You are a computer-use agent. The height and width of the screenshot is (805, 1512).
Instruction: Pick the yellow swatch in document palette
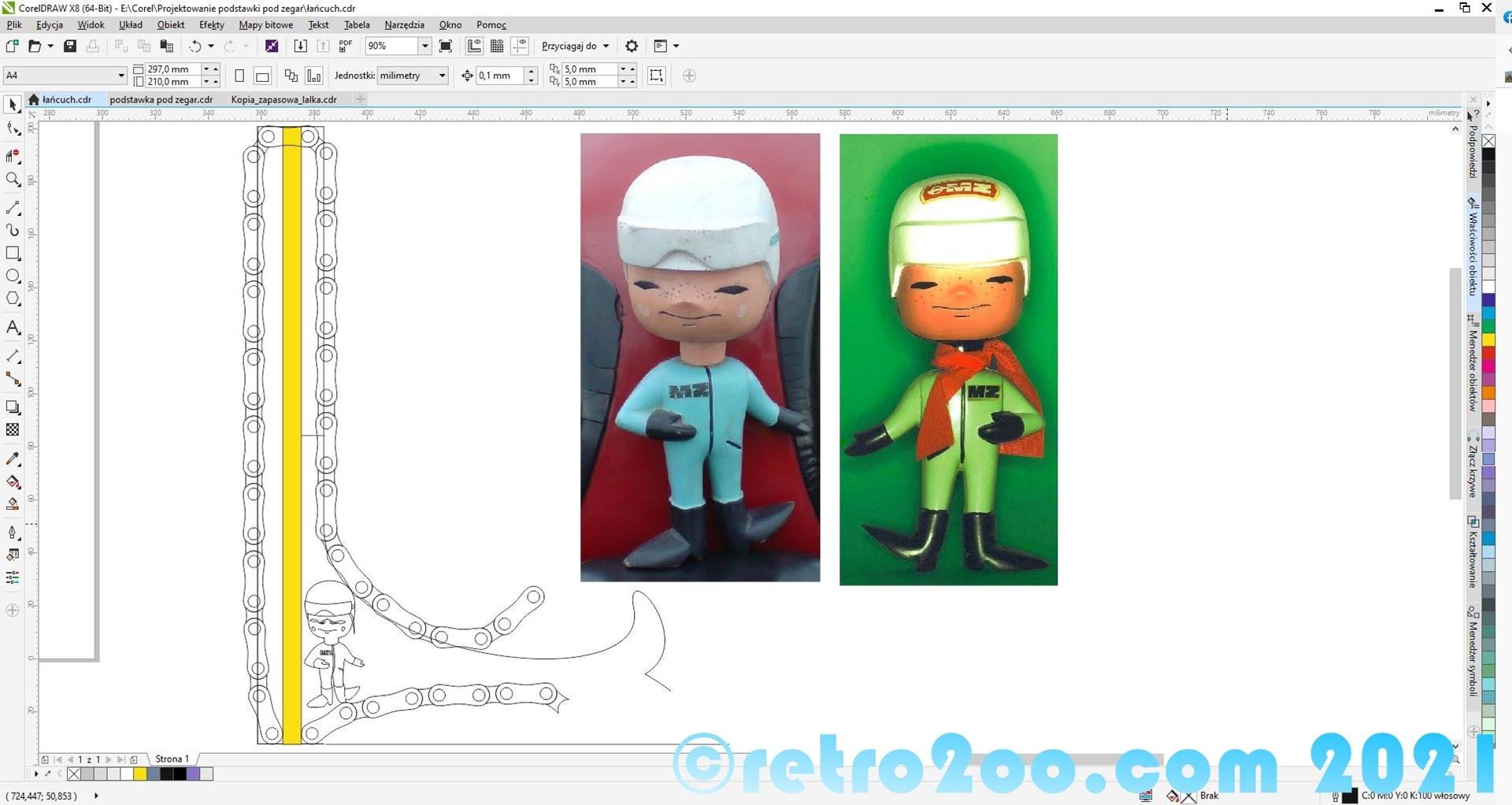coord(139,774)
